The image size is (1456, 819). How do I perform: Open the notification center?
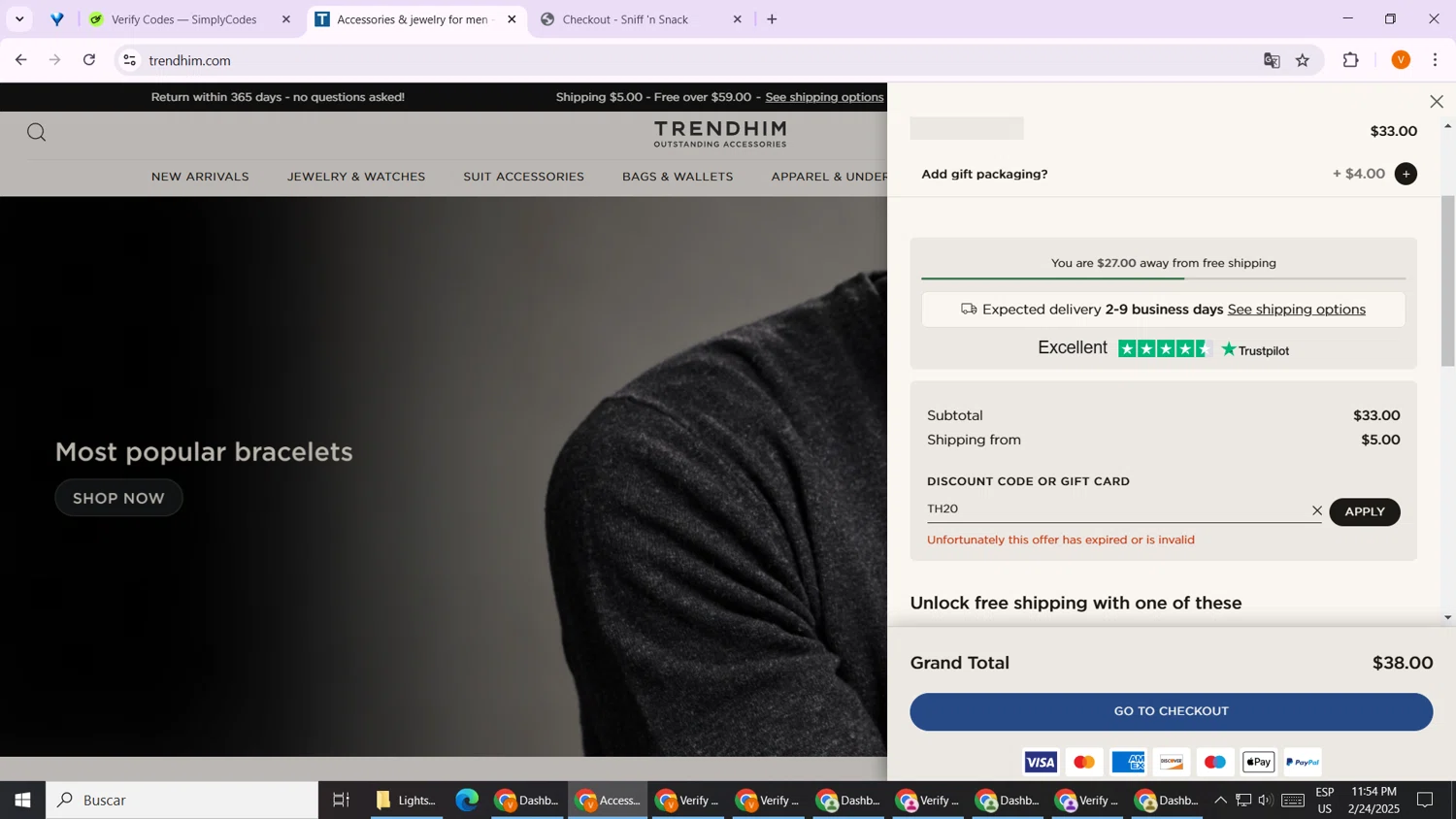coord(1426,801)
